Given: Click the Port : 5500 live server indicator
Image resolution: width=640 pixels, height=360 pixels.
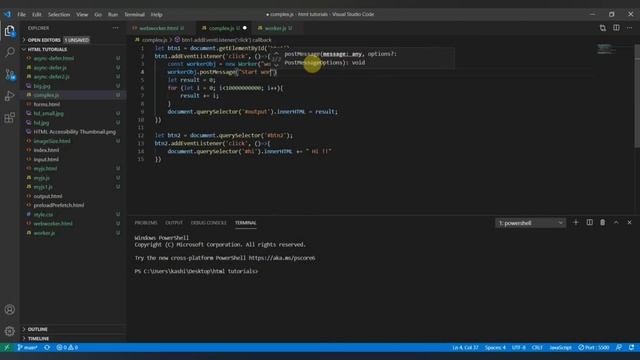Looking at the screenshot, I should (593, 347).
